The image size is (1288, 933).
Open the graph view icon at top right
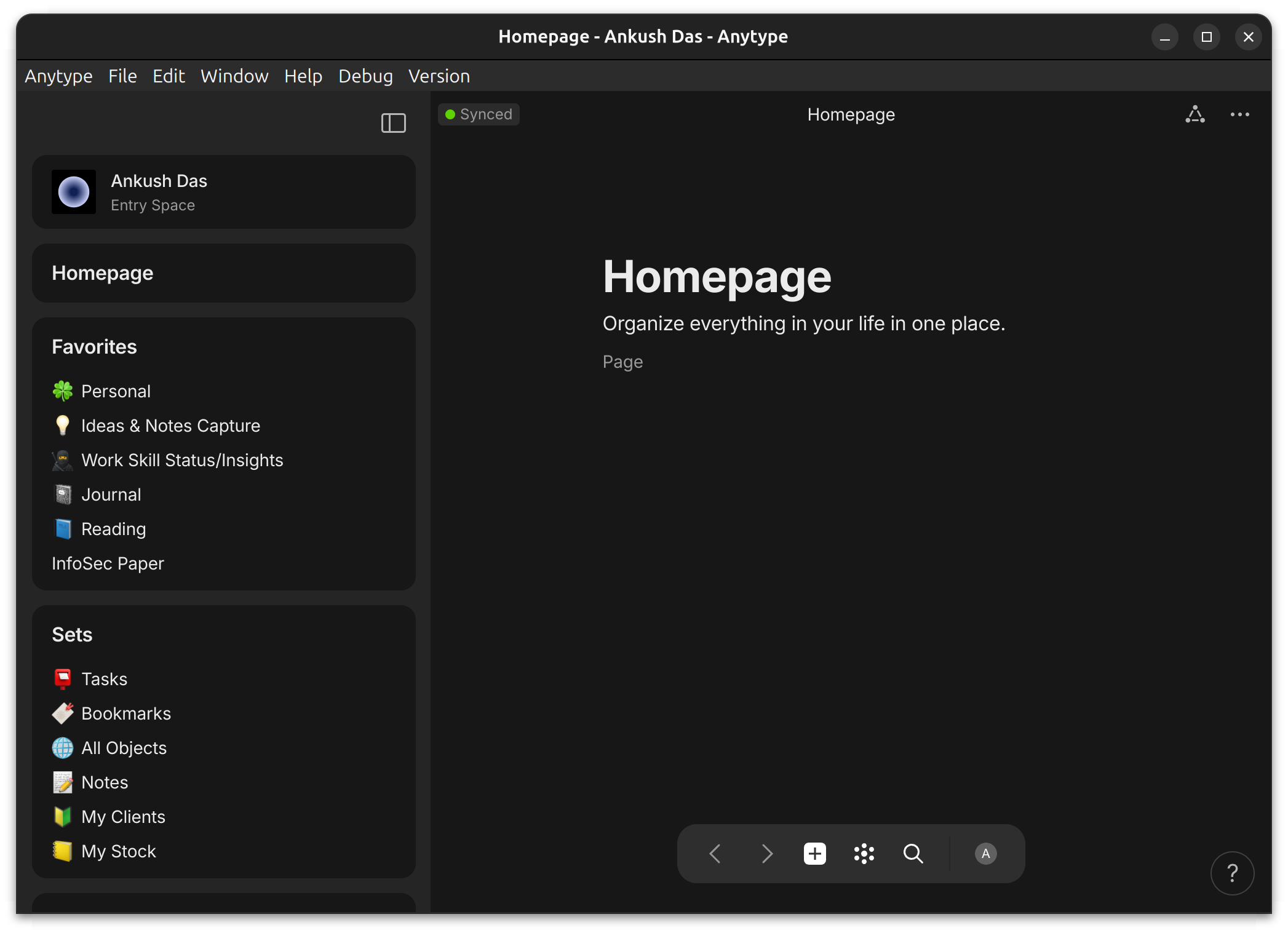(x=1195, y=114)
